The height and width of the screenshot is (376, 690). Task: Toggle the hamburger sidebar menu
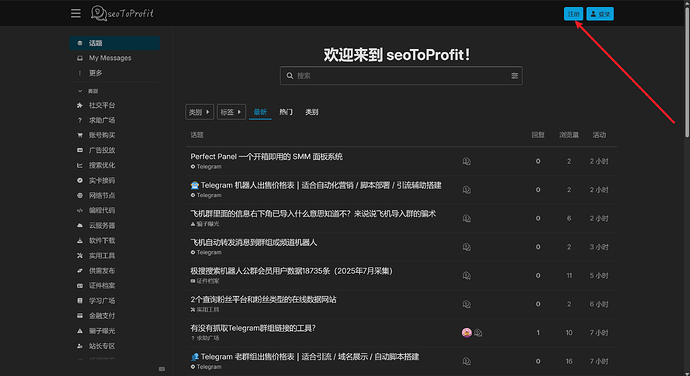point(76,14)
